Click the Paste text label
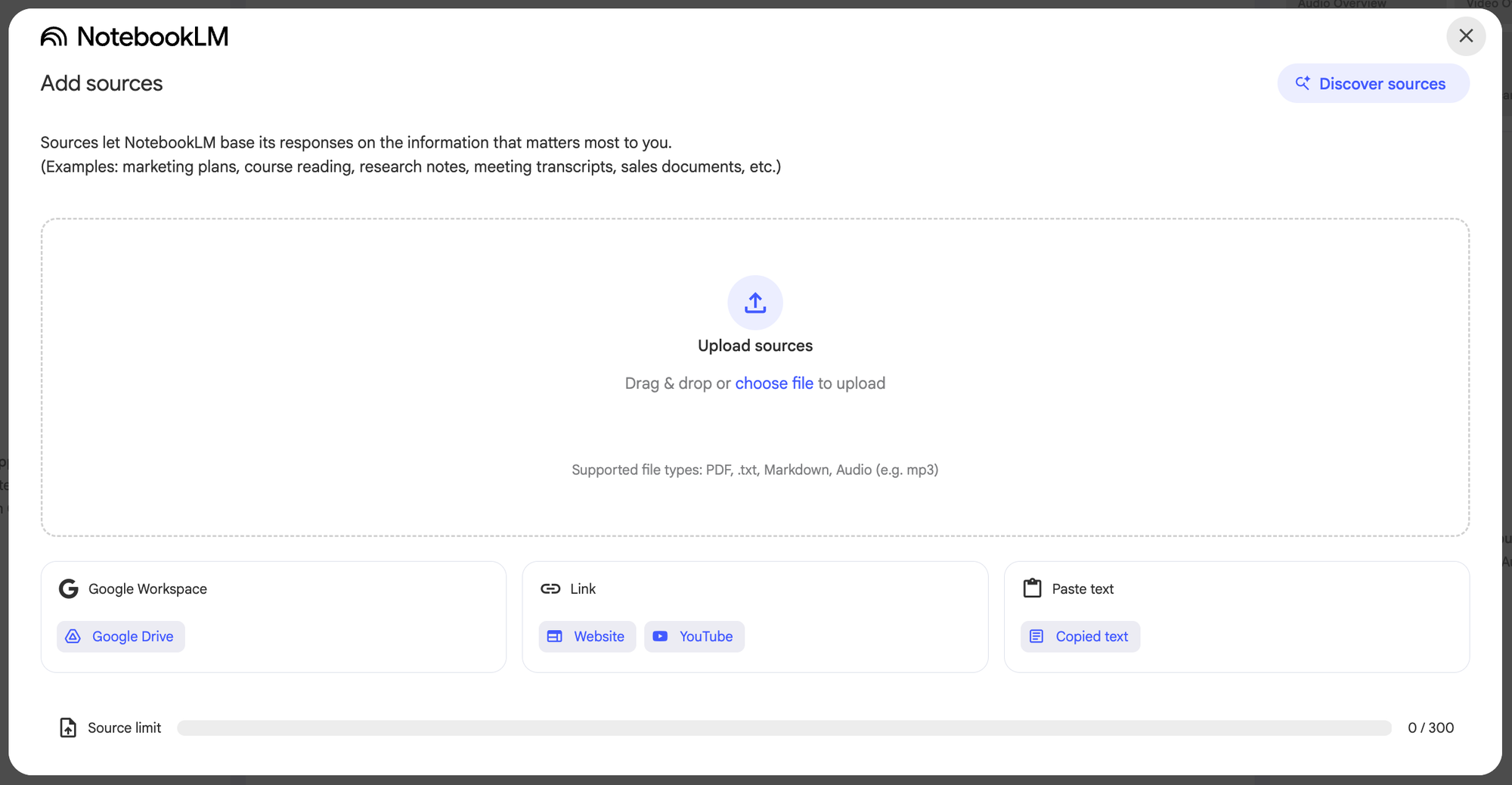 pyautogui.click(x=1083, y=588)
